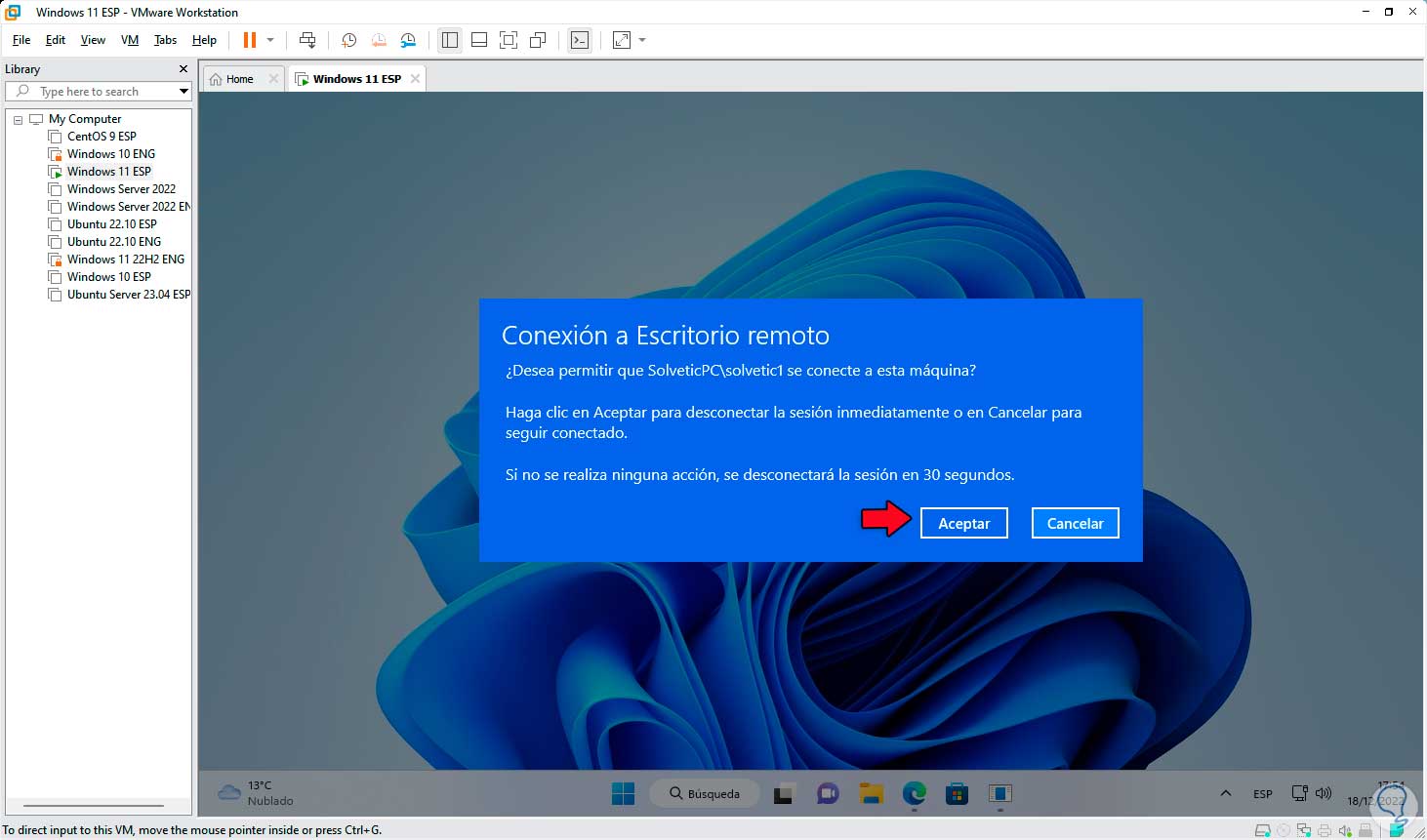Screen dimensions: 1427x840
Task: Select Windows 11 22H2 ENG in the library
Action: pos(126,260)
